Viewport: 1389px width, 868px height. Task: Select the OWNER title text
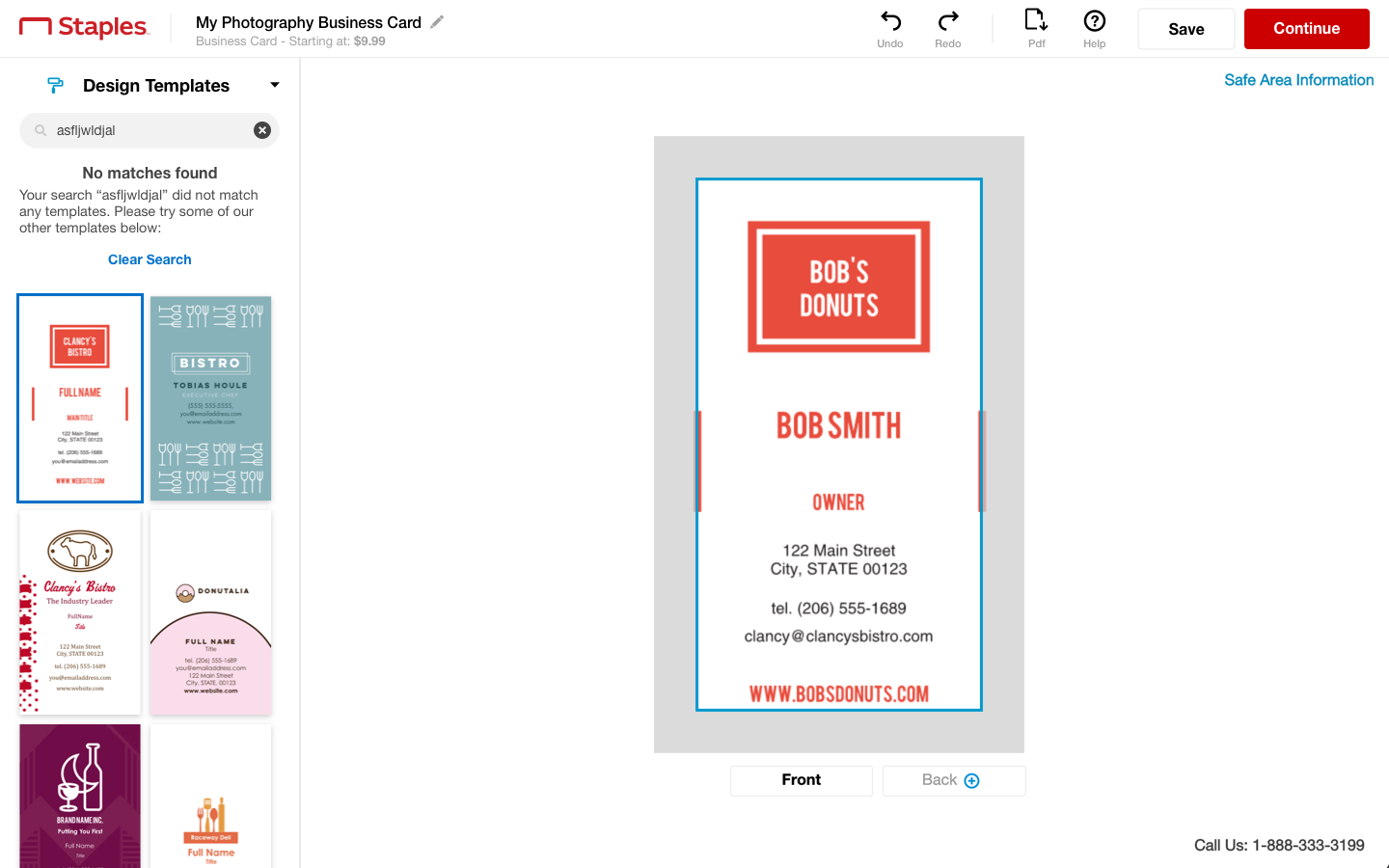[839, 502]
